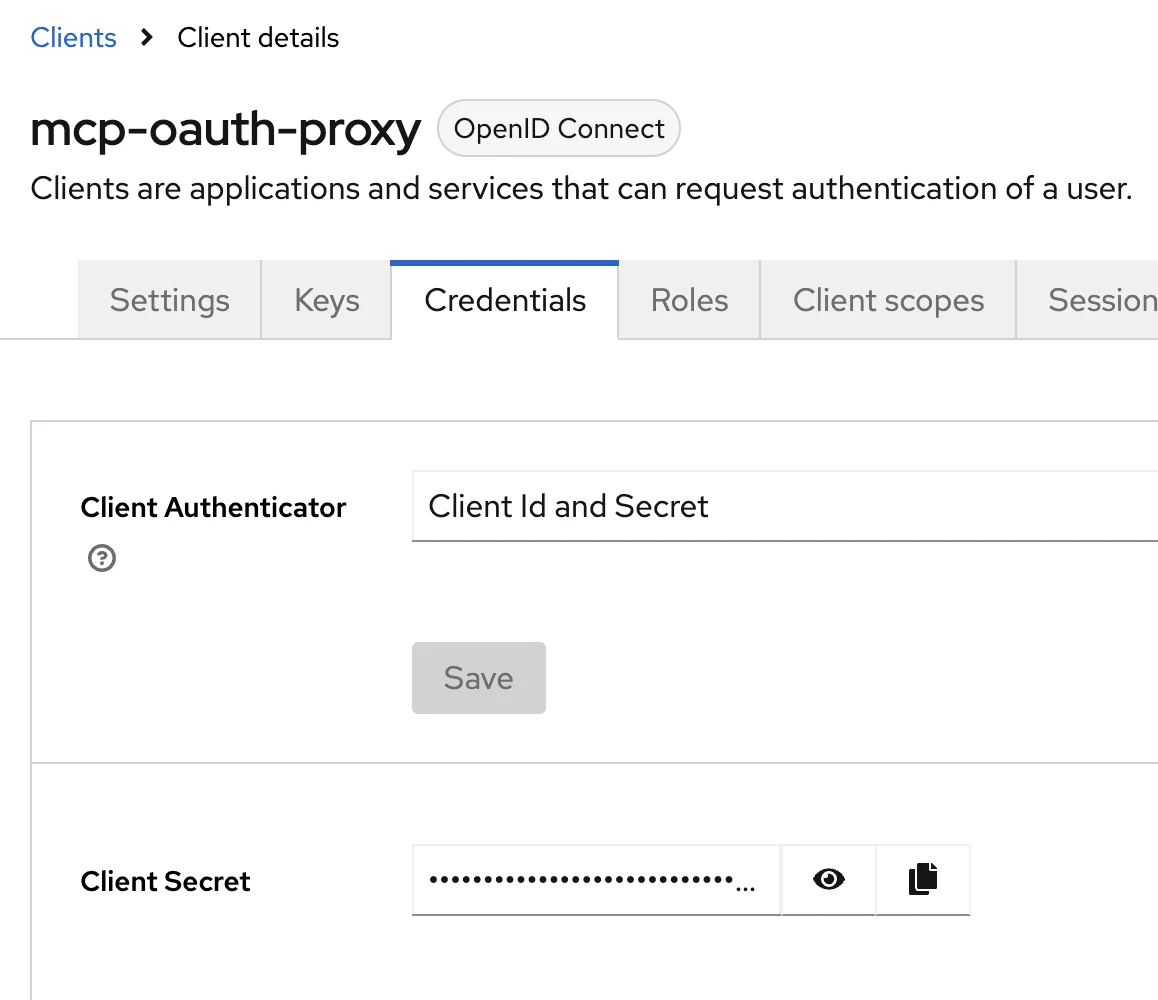Reveal the Client Secret value with the eye icon
The height and width of the screenshot is (1000, 1158).
pyautogui.click(x=828, y=879)
